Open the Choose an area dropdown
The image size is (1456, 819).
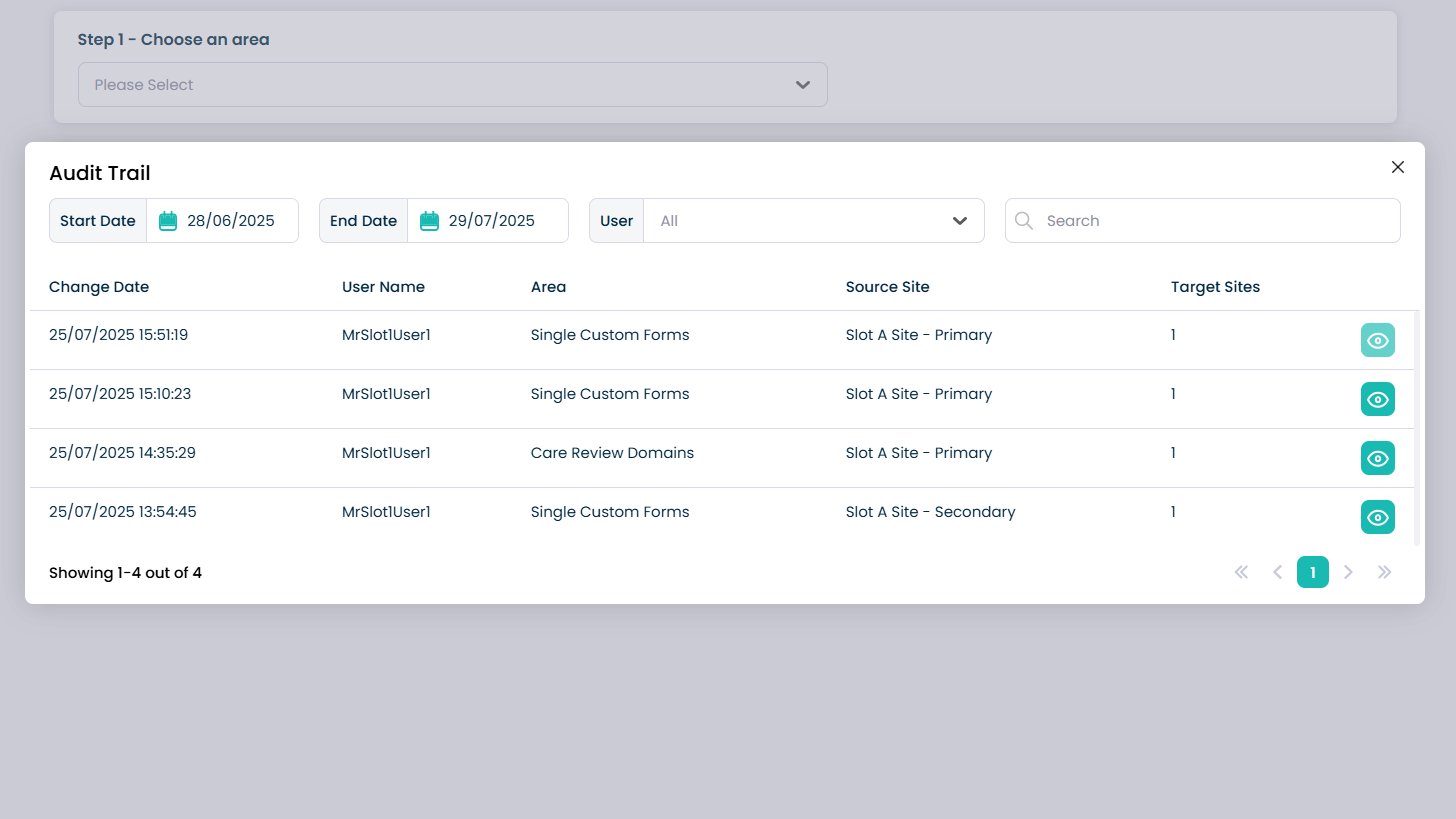click(x=452, y=85)
